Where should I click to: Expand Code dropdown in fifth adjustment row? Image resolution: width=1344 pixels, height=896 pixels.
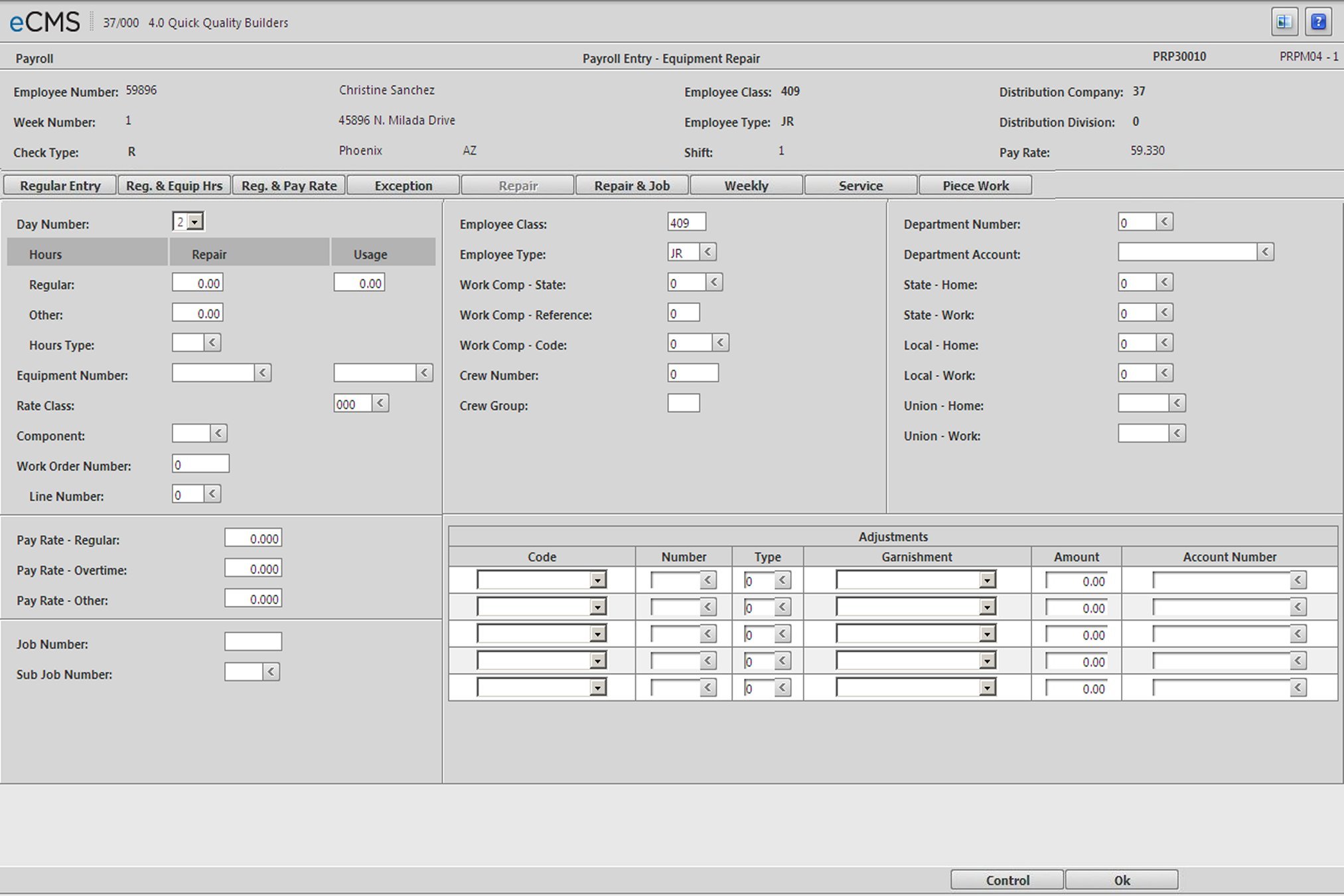pos(598,688)
